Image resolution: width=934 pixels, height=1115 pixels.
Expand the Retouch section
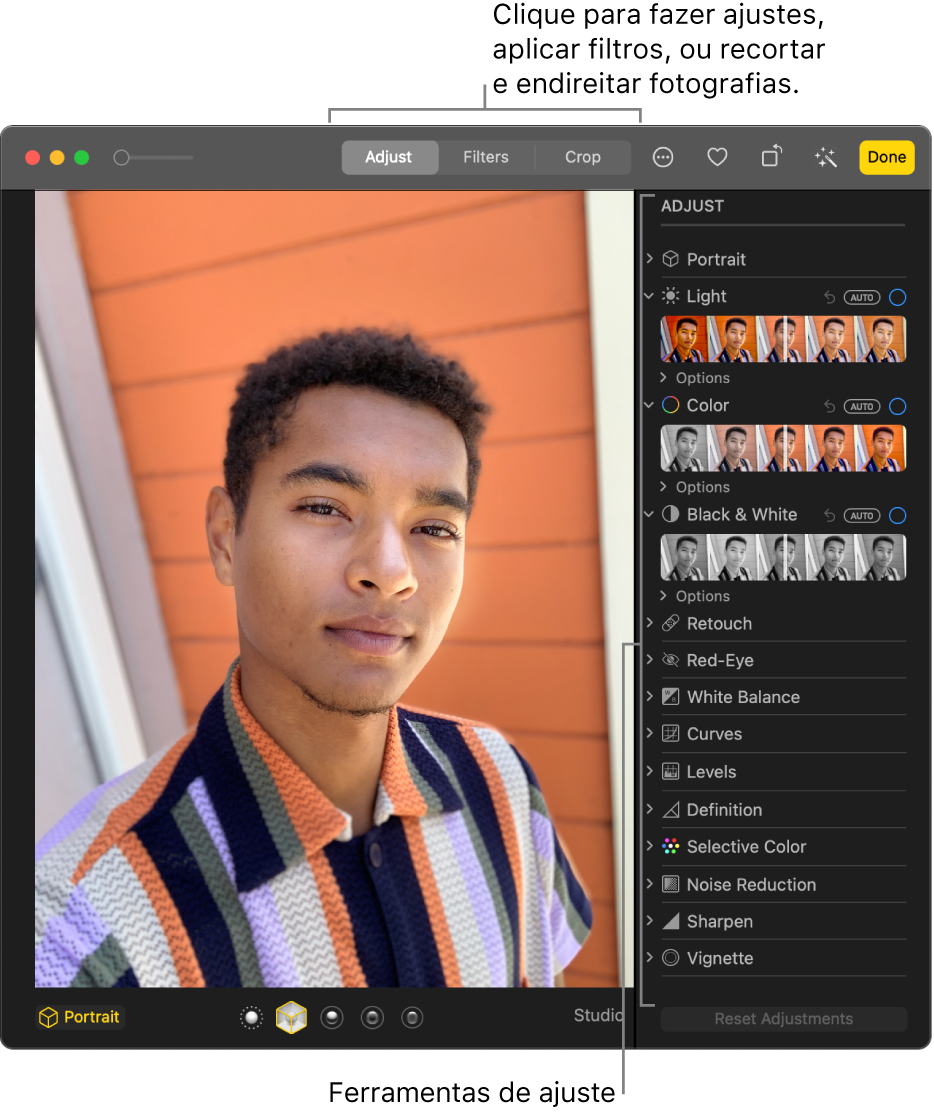click(x=649, y=623)
